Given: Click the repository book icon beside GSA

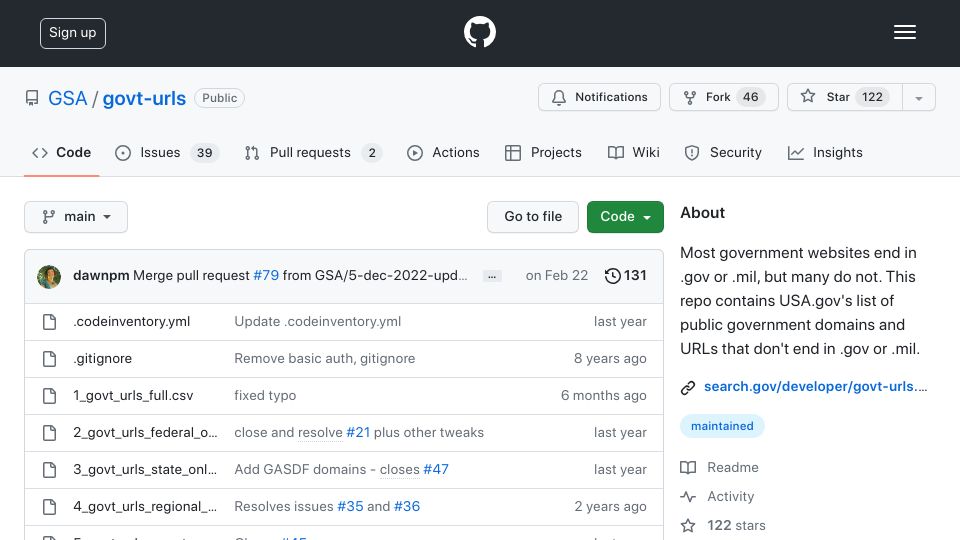Looking at the screenshot, I should pos(32,98).
